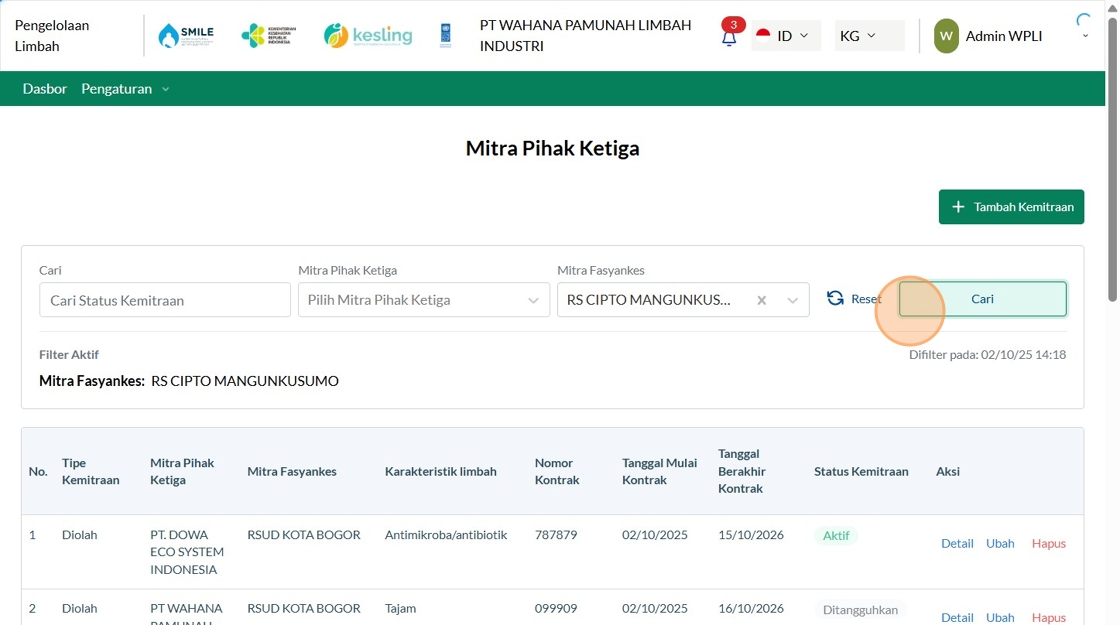This screenshot has height=625, width=1120.
Task: Click the green Cari search button
Action: pyautogui.click(x=982, y=299)
